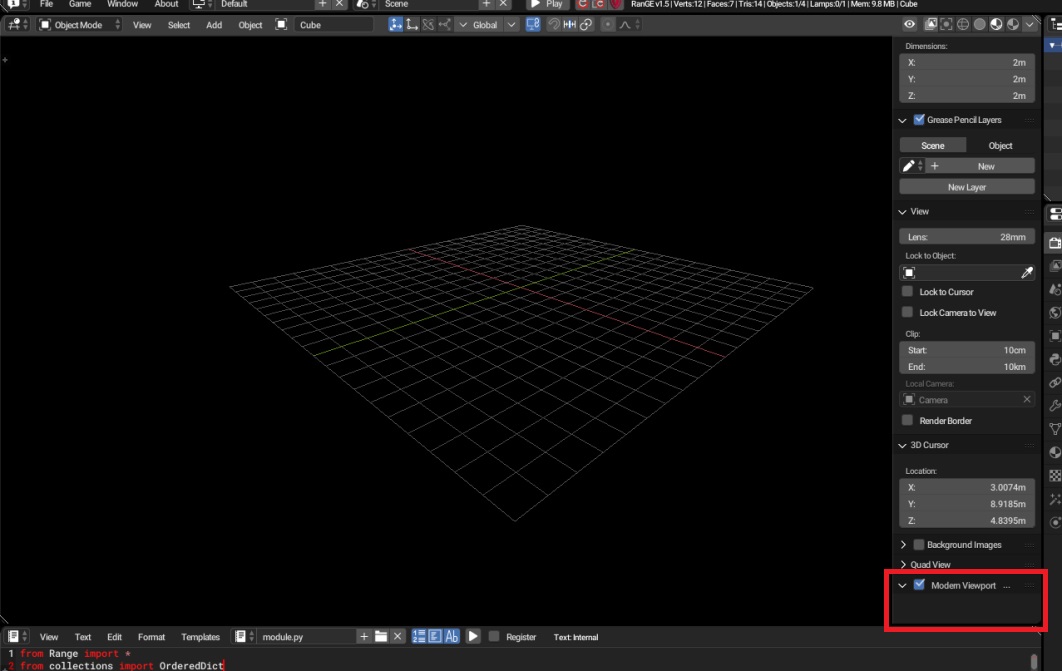
Task: Adjust Clip End 10km field
Action: pyautogui.click(x=967, y=366)
